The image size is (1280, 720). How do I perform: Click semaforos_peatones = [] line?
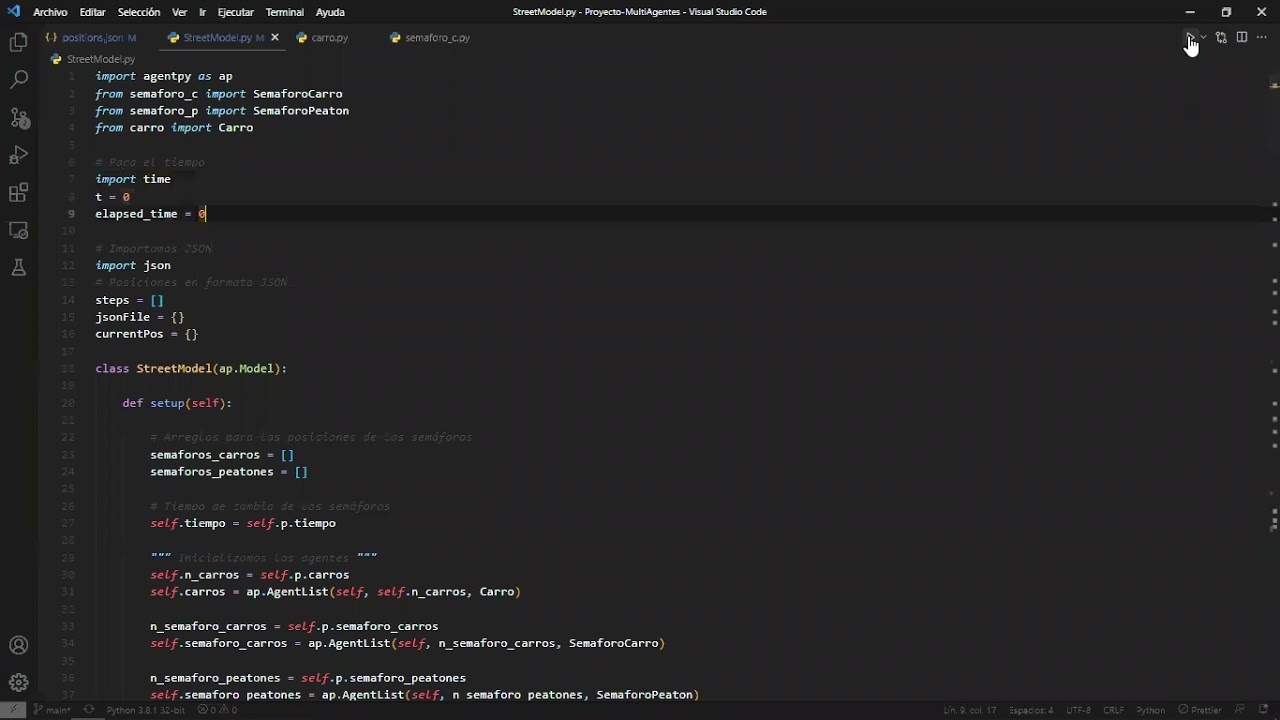click(229, 472)
